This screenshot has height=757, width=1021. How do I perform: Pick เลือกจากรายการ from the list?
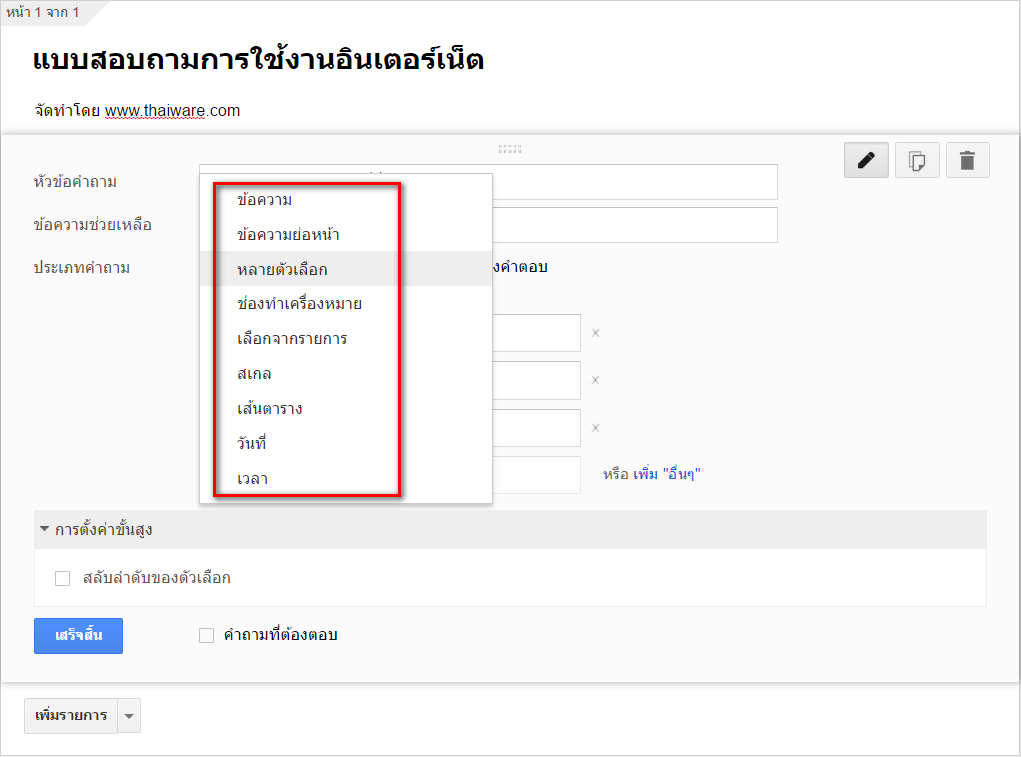[x=292, y=339]
